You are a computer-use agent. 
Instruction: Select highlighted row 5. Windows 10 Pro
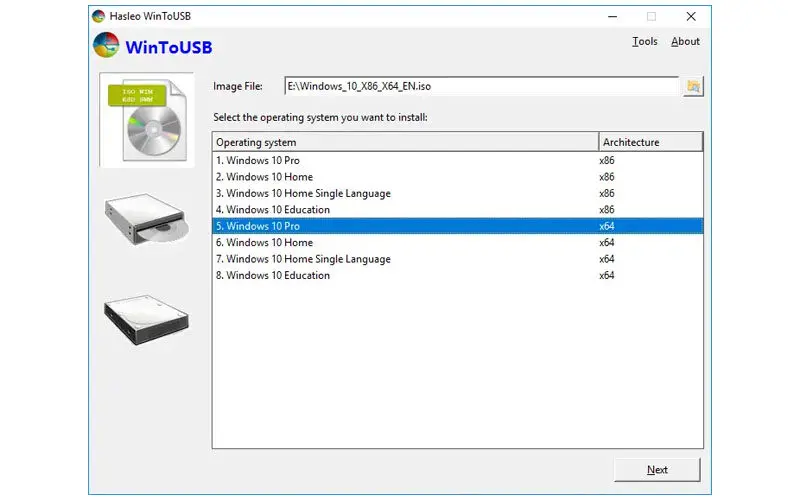[458, 226]
